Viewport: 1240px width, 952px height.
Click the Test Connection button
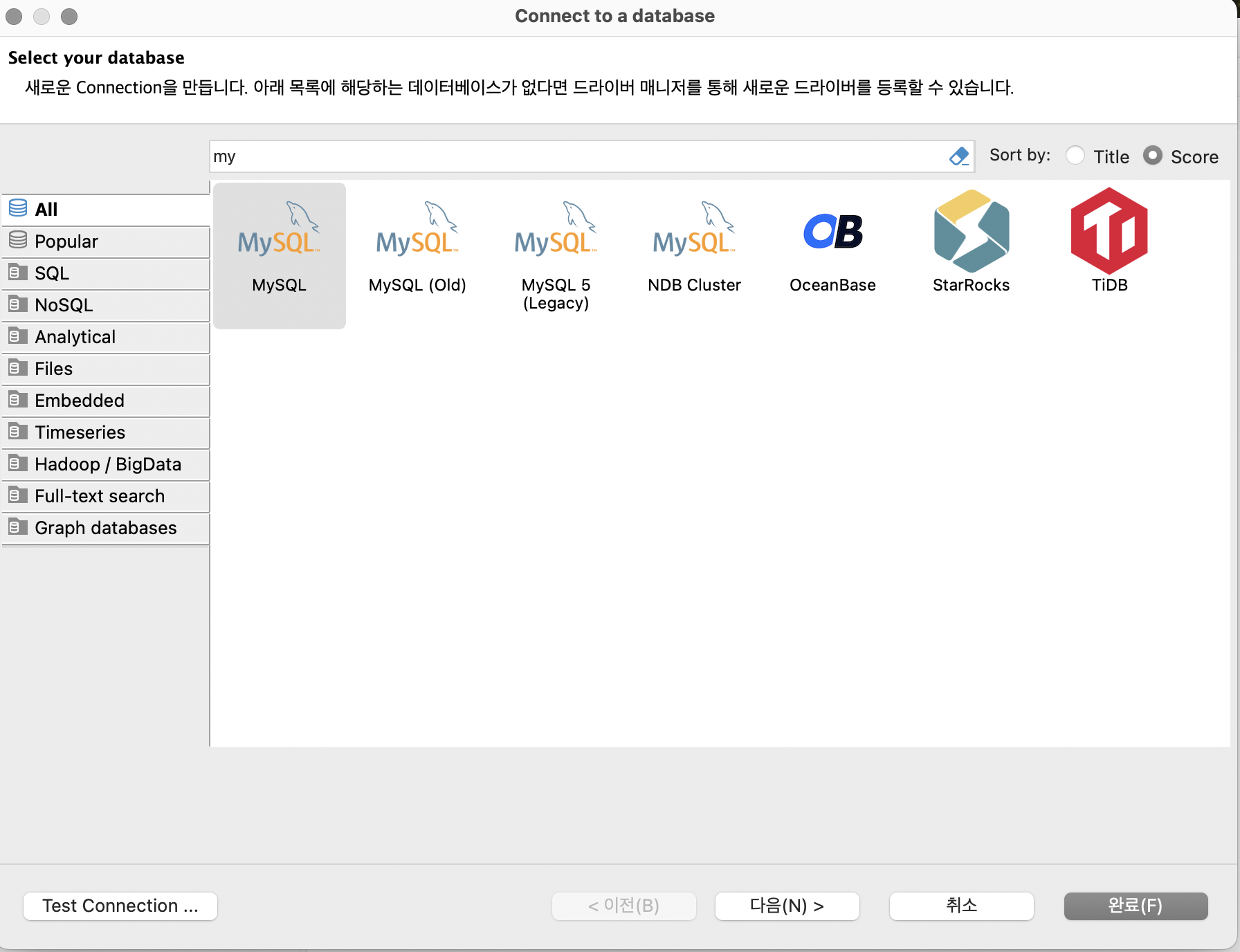point(120,906)
